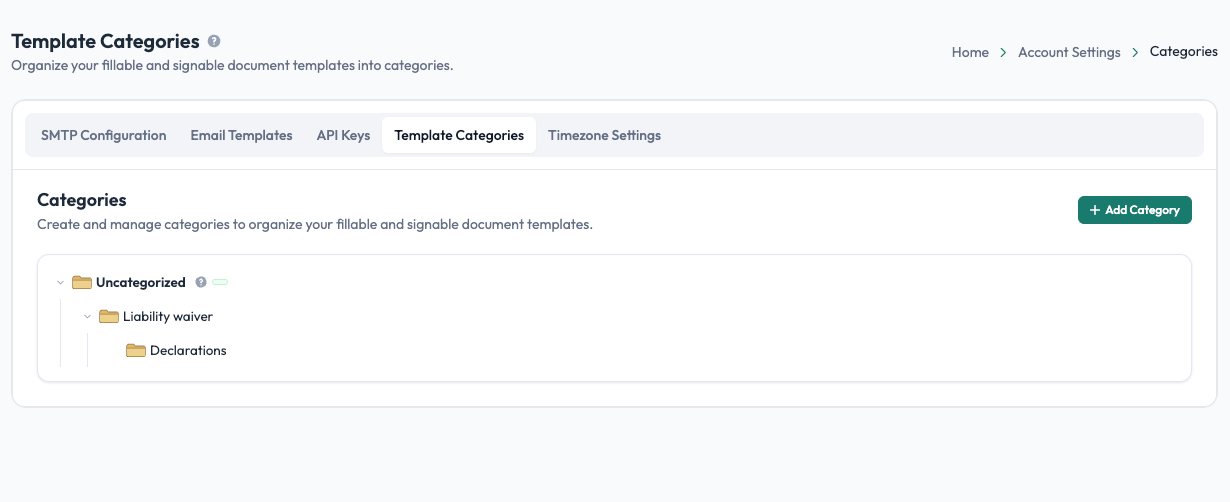The image size is (1230, 502).
Task: Select the Liability waiver category label
Action: click(168, 317)
